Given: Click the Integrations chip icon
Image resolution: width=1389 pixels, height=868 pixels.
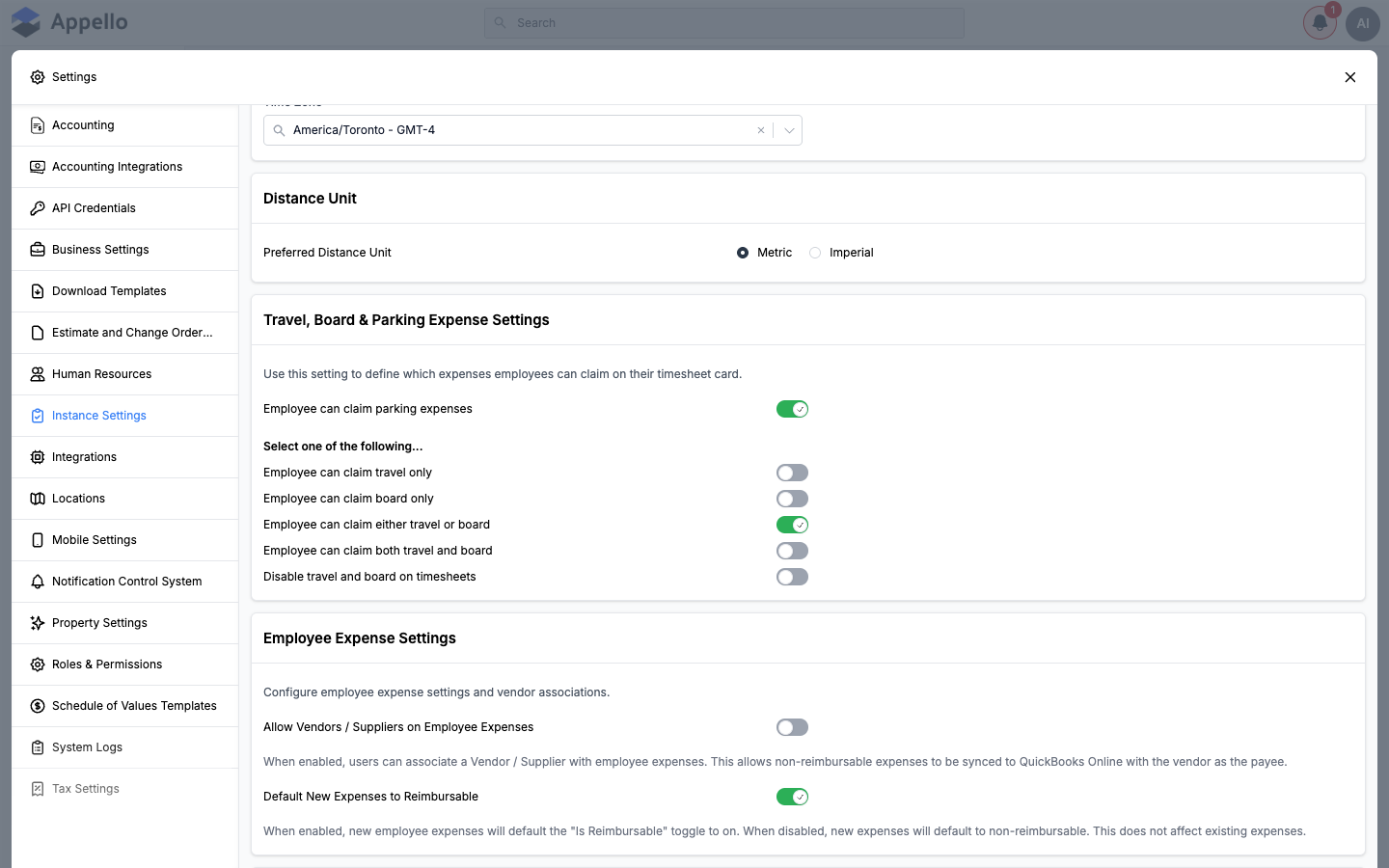Looking at the screenshot, I should 38,457.
